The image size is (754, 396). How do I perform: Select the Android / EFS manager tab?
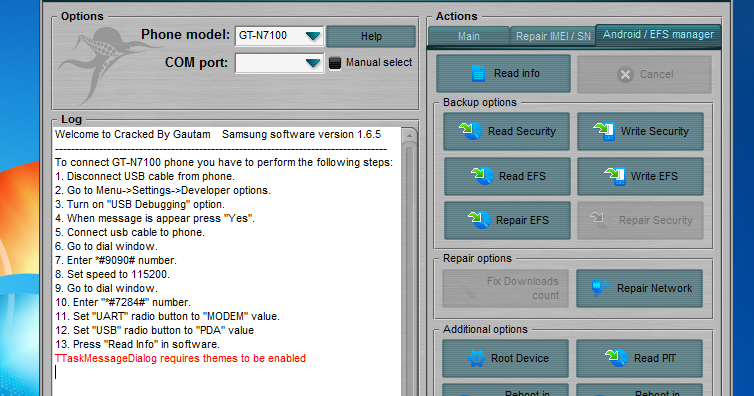coord(658,35)
